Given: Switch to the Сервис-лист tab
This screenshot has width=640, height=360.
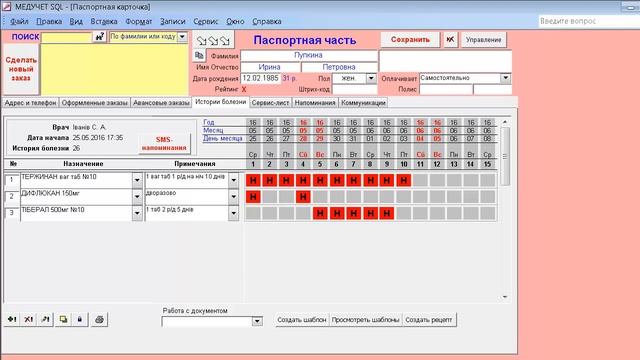Looking at the screenshot, I should [270, 103].
